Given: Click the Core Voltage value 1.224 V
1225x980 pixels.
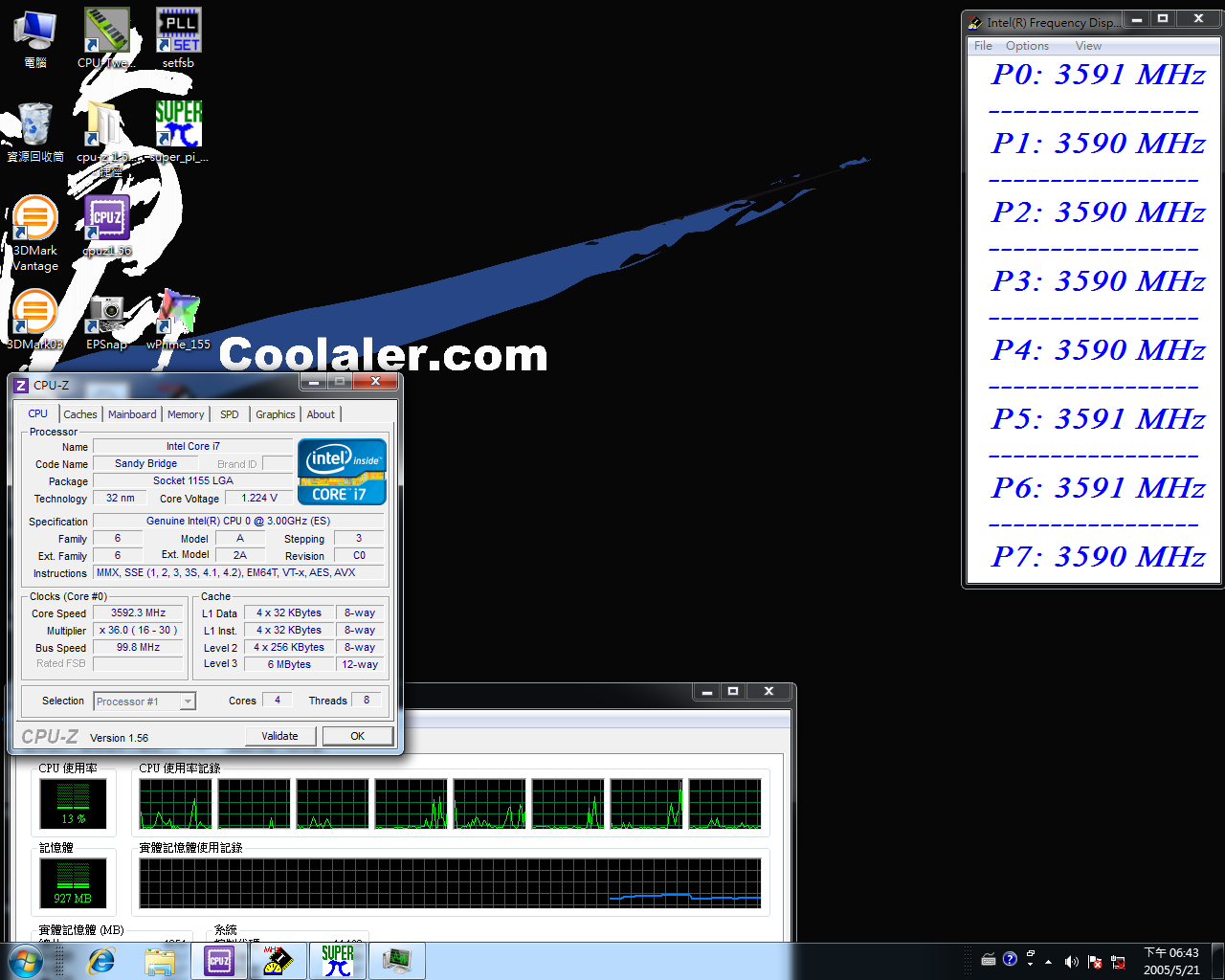Looking at the screenshot, I should pos(258,498).
